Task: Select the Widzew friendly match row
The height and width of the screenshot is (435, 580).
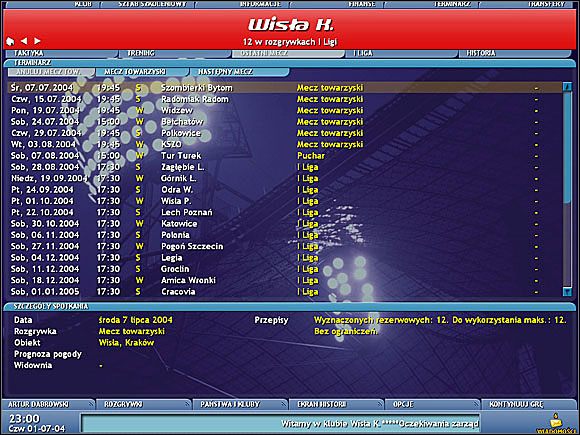Action: click(285, 111)
